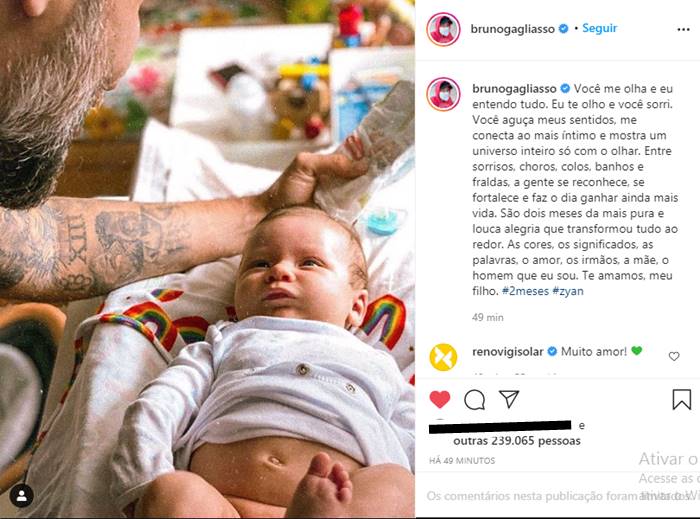The height and width of the screenshot is (519, 700).
Task: Open the #2meses hashtag
Action: click(525, 291)
